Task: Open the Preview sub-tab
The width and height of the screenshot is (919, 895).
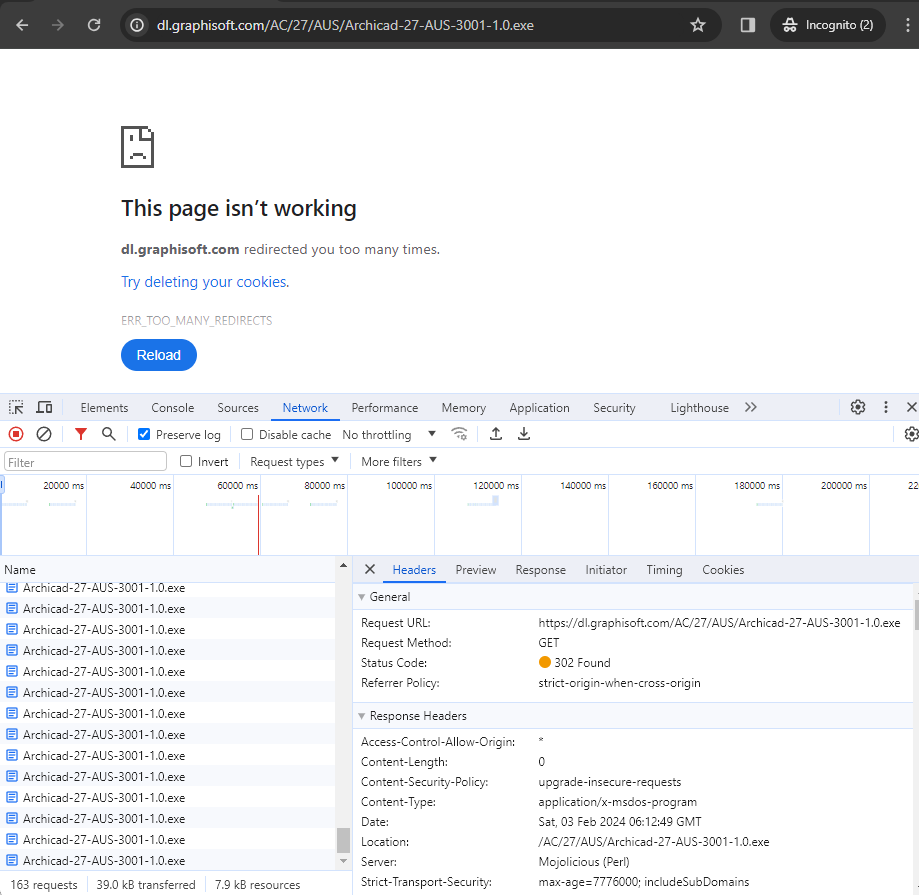Action: click(x=476, y=570)
